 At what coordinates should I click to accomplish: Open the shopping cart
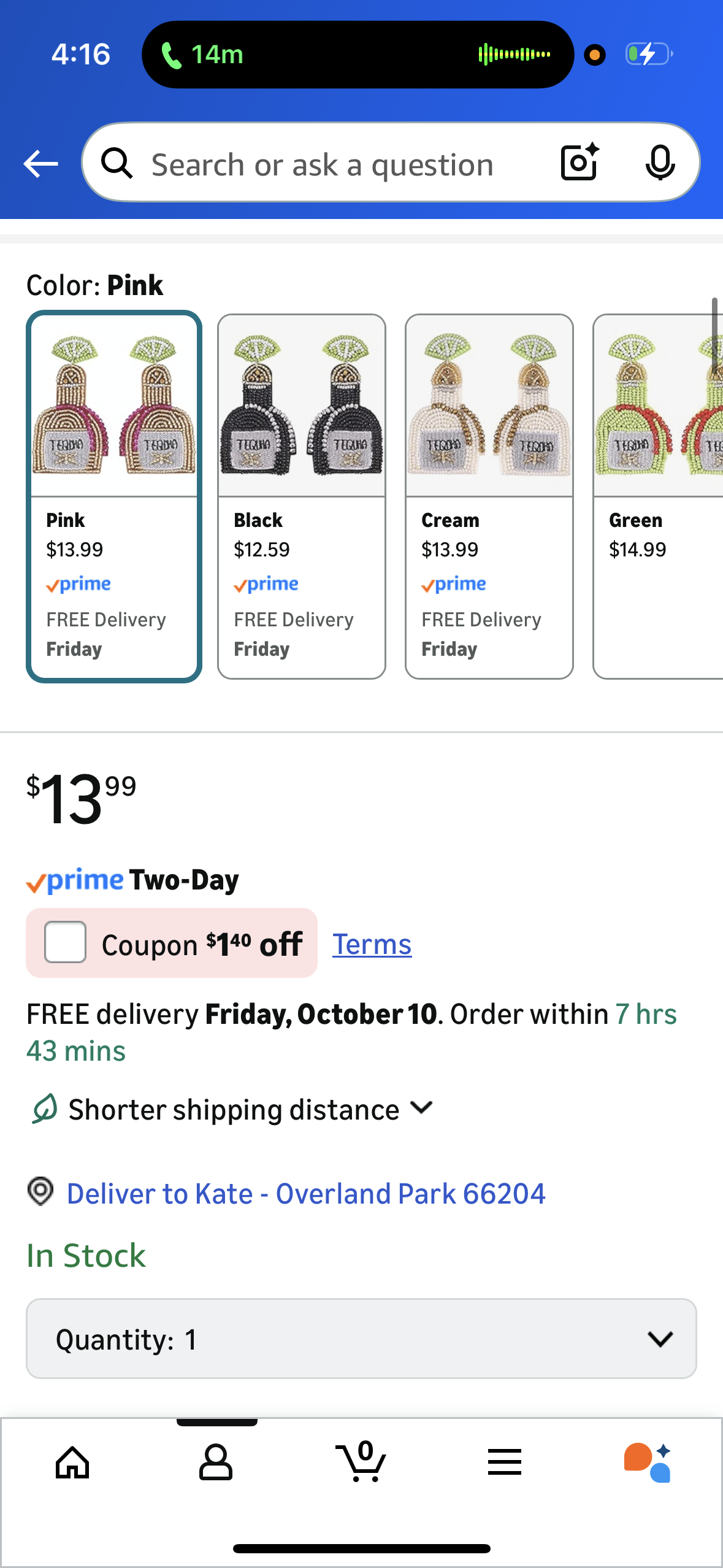coord(361,1462)
